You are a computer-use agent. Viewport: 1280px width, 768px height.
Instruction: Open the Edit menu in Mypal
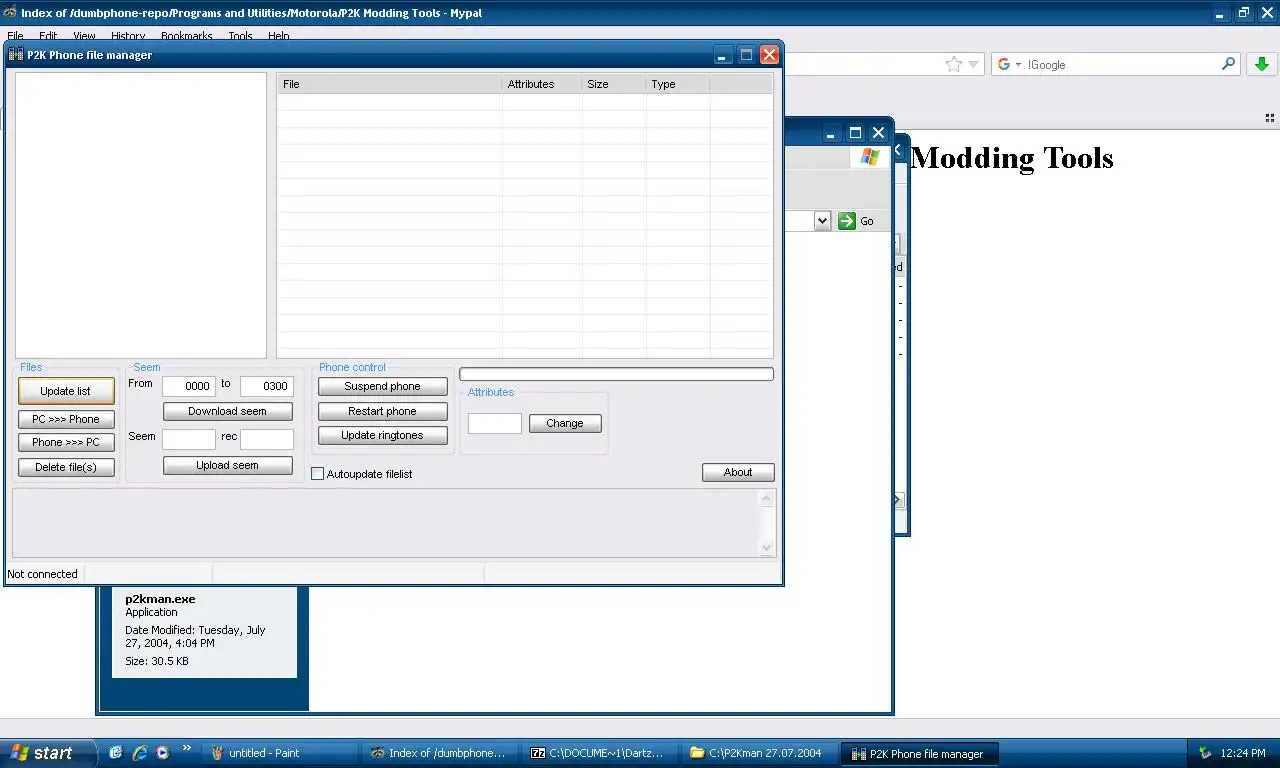coord(48,36)
